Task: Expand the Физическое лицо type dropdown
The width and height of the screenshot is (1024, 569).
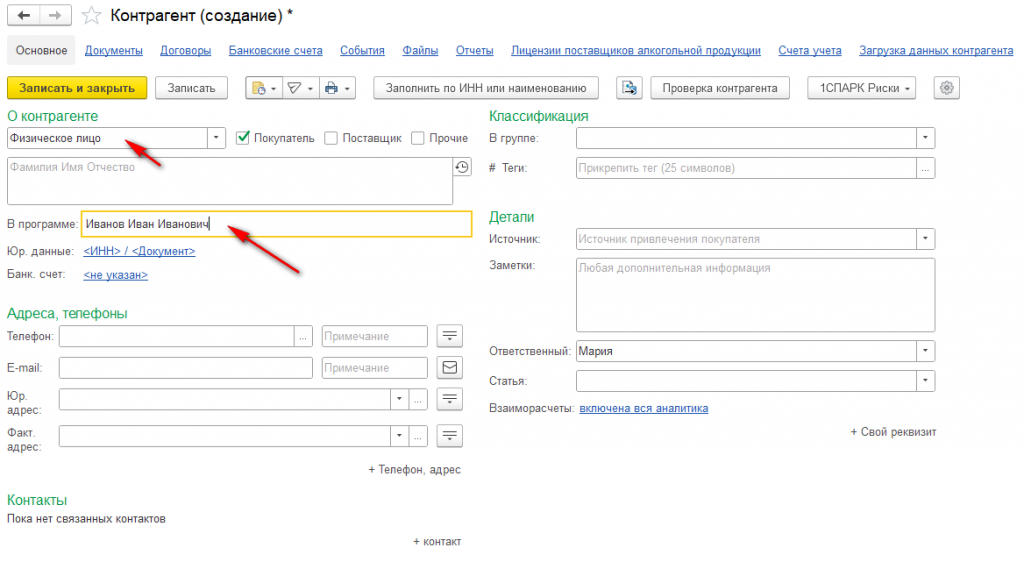Action: point(216,138)
